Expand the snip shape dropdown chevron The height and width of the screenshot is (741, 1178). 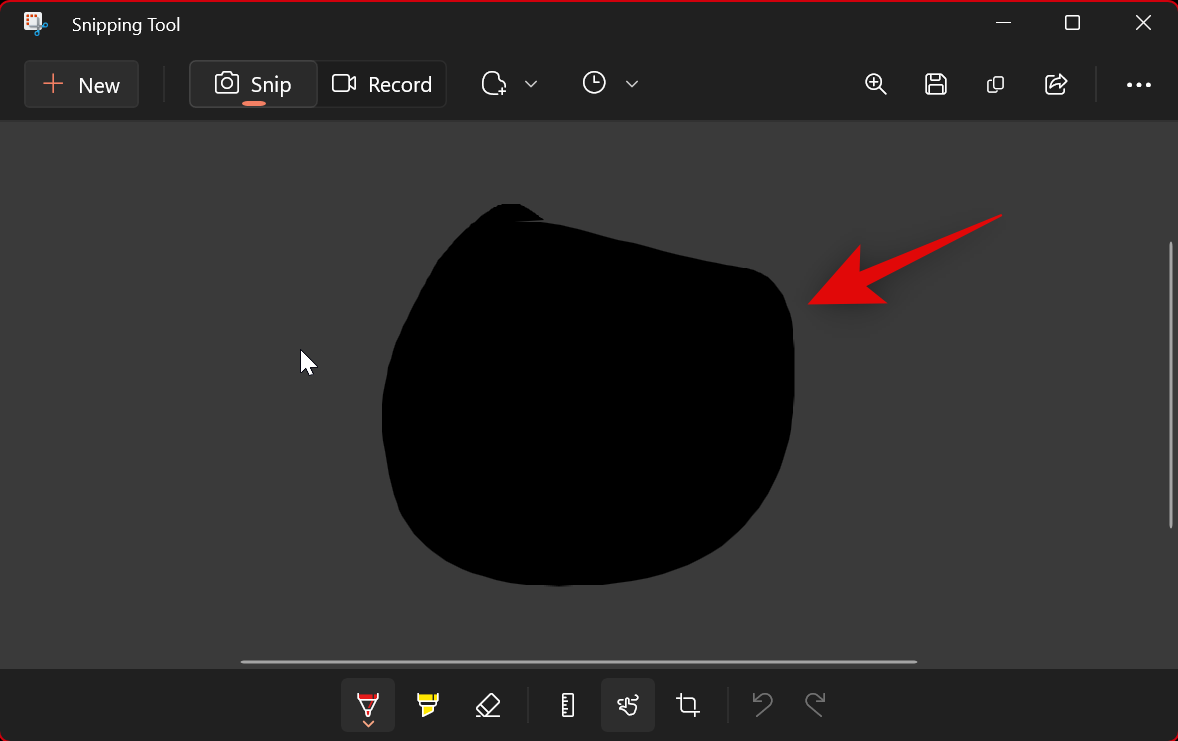coord(531,84)
